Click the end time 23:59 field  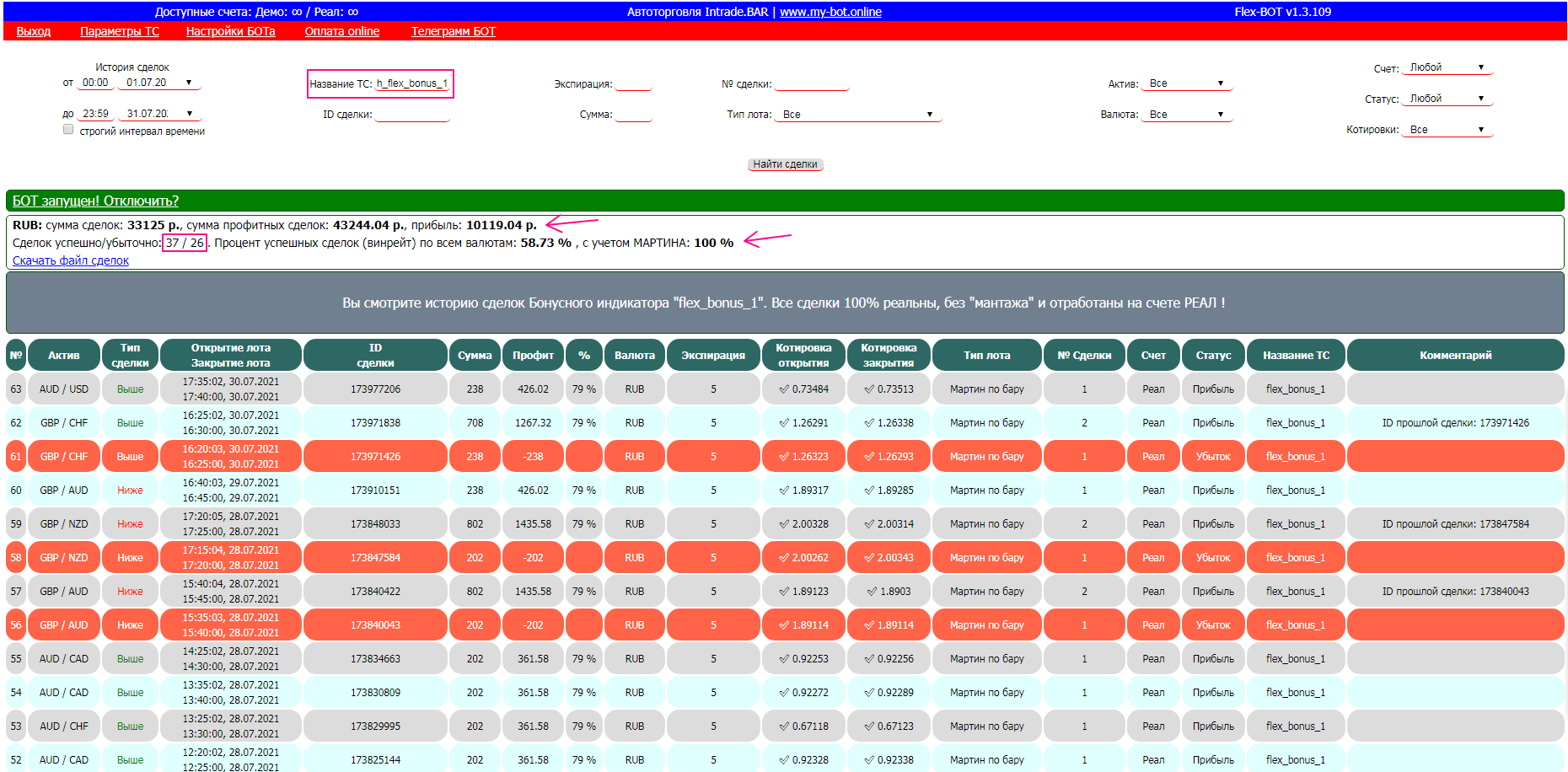click(95, 114)
